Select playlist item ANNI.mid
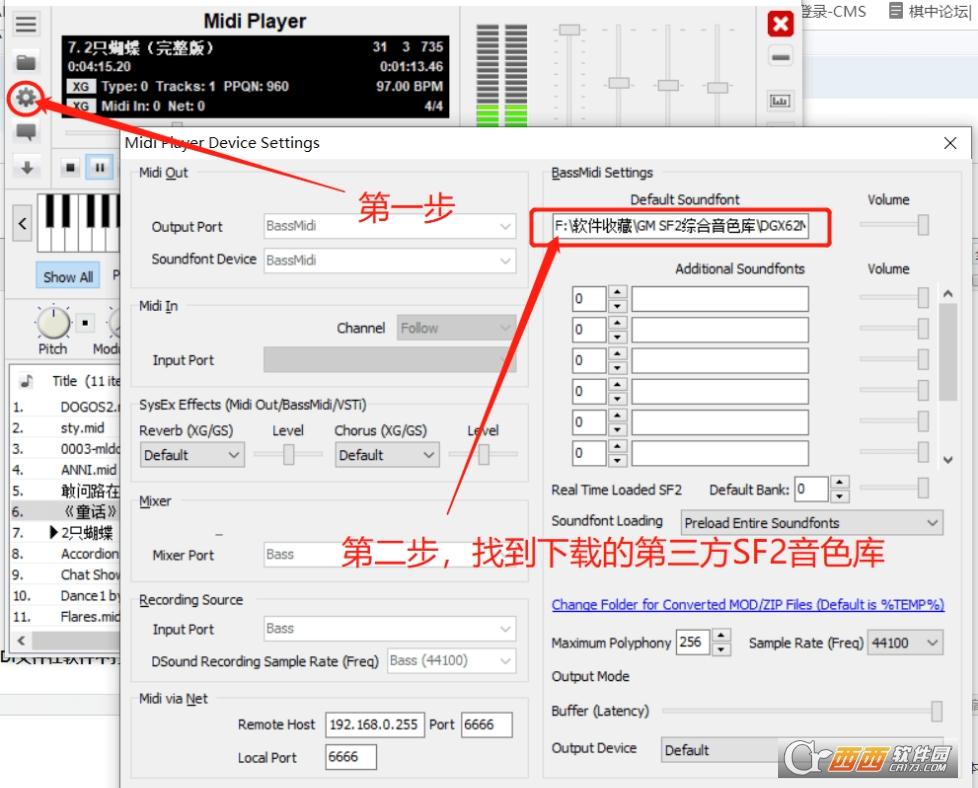 89,469
